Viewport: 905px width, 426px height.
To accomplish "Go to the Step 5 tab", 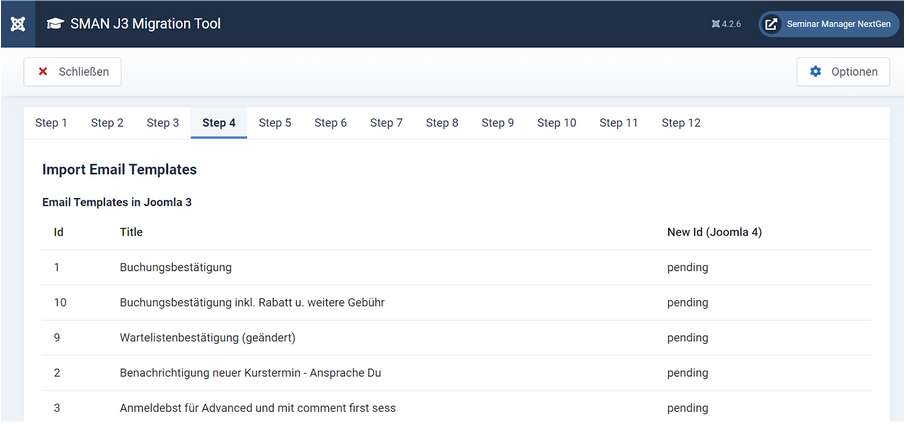I will (x=275, y=123).
